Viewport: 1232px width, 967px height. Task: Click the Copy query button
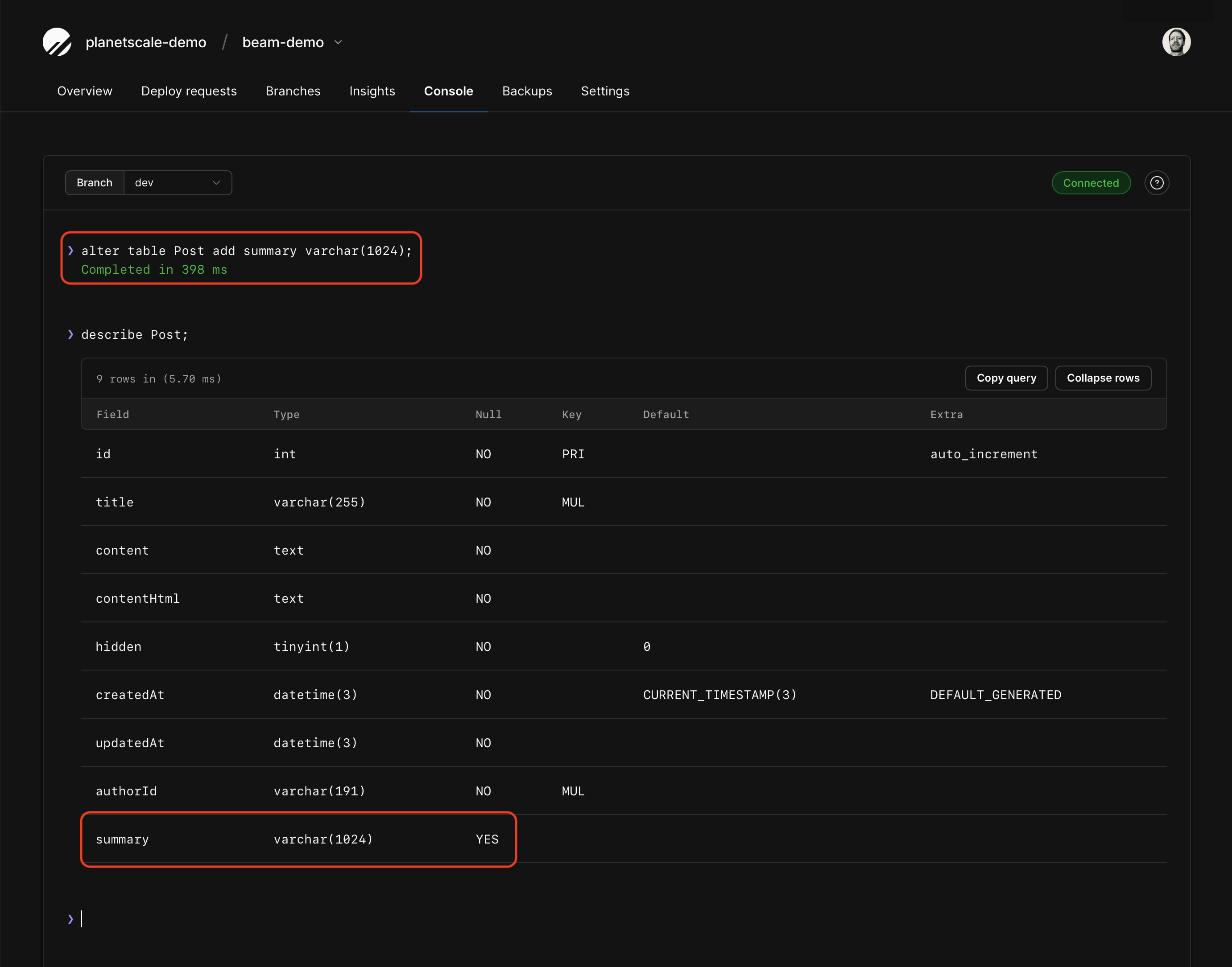coord(1006,378)
